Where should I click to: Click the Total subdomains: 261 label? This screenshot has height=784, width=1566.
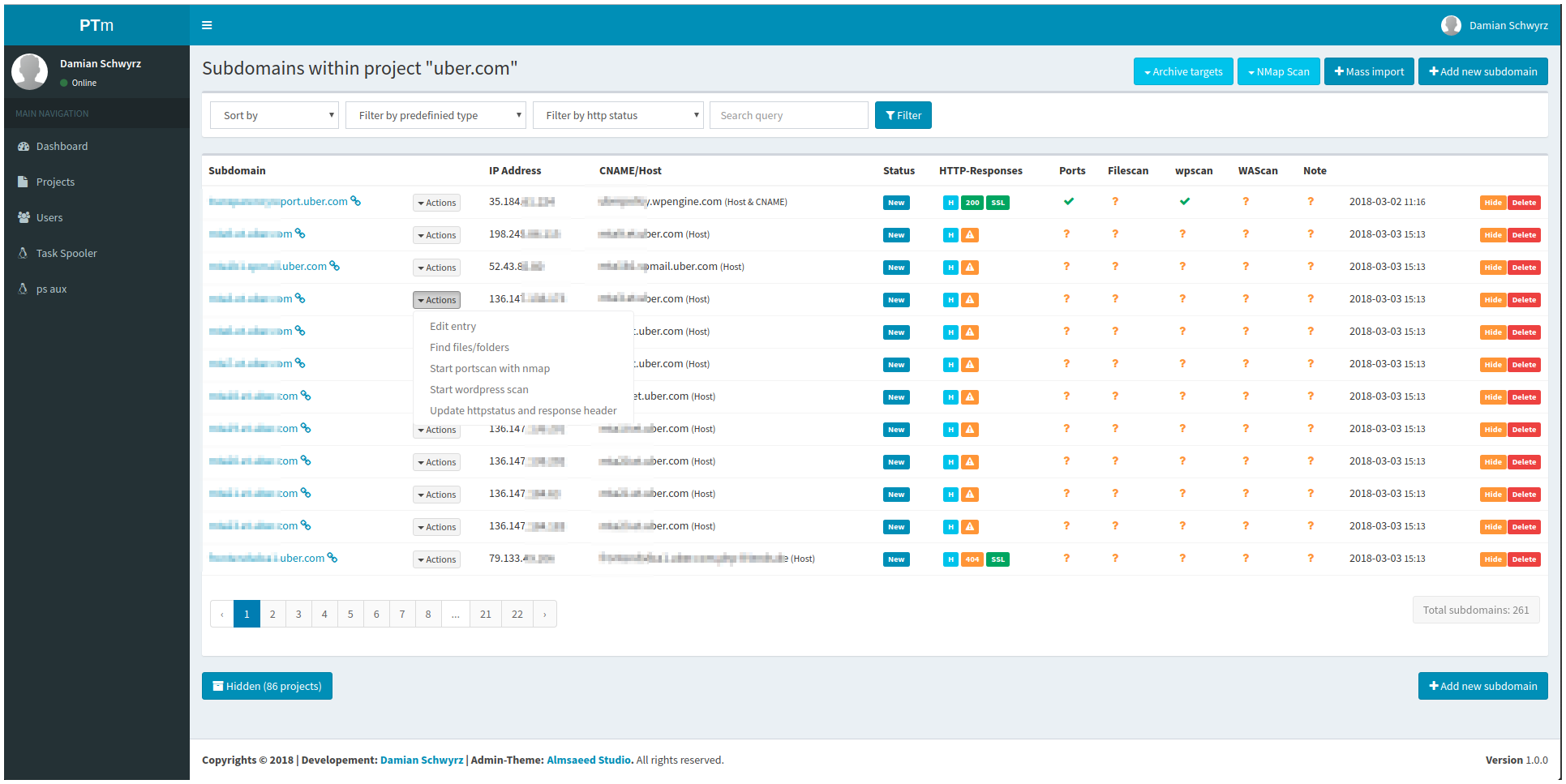pos(1476,610)
